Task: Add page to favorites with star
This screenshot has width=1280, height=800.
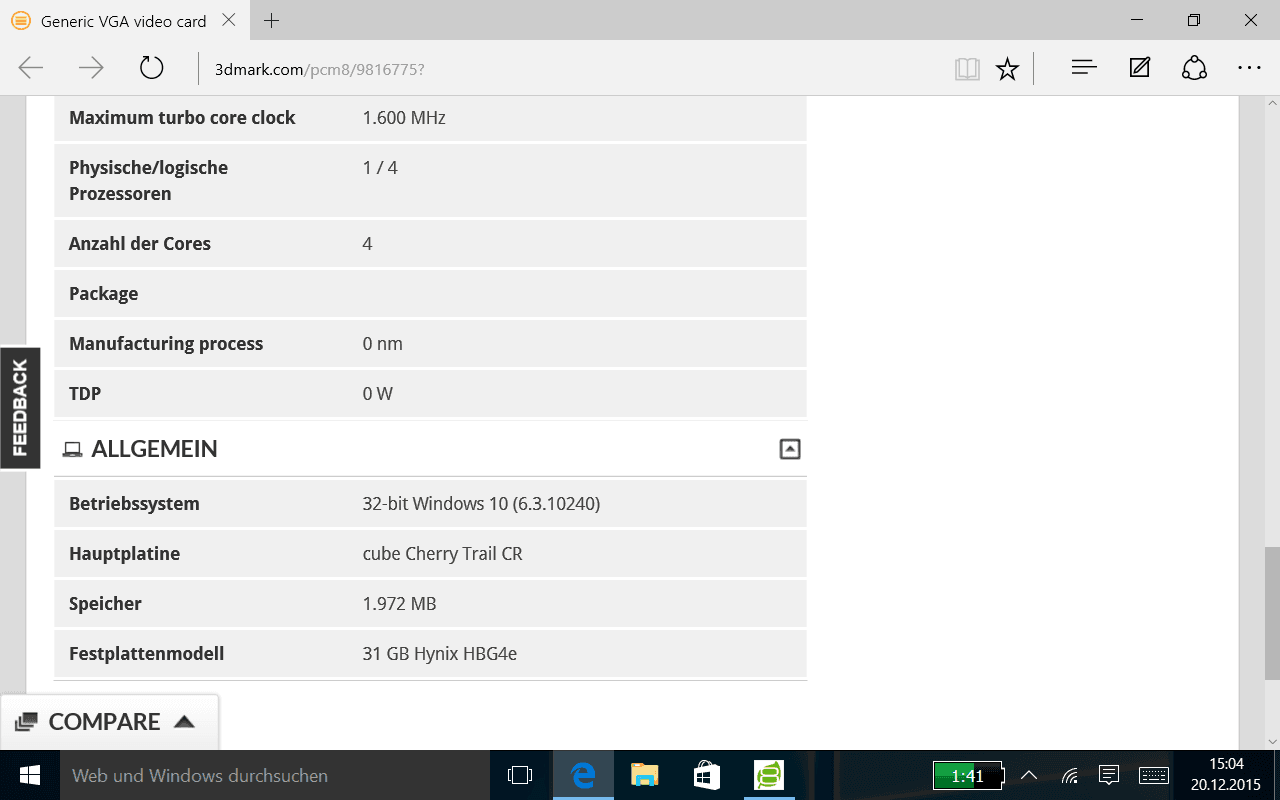Action: pyautogui.click(x=1007, y=68)
